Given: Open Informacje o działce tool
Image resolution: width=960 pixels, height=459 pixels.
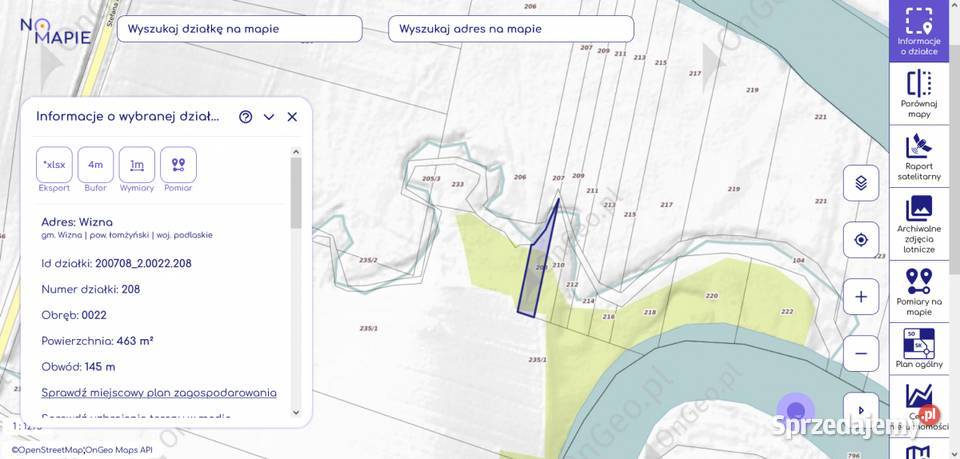Looking at the screenshot, I should pyautogui.click(x=918, y=30).
